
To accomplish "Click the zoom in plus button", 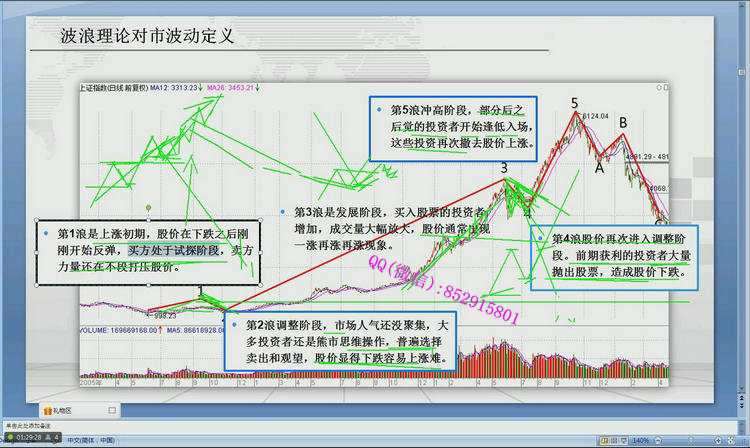I will click(718, 439).
